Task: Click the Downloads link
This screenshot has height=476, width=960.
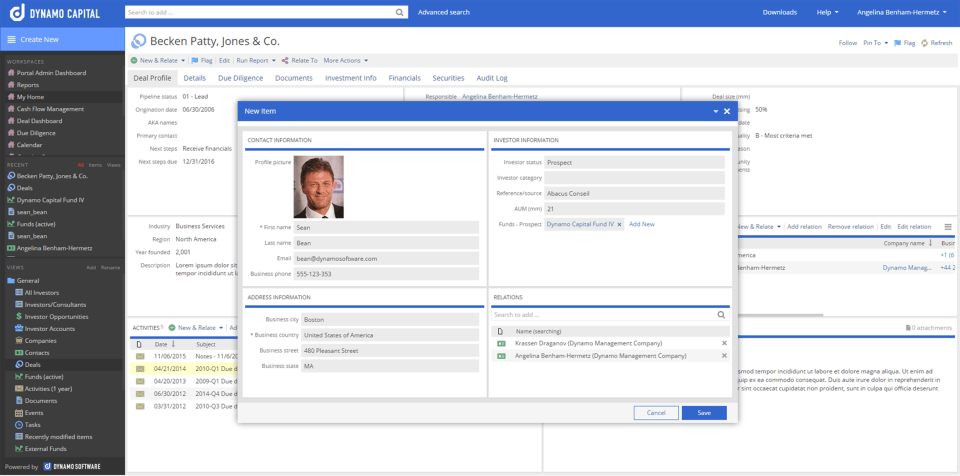Action: tap(779, 12)
